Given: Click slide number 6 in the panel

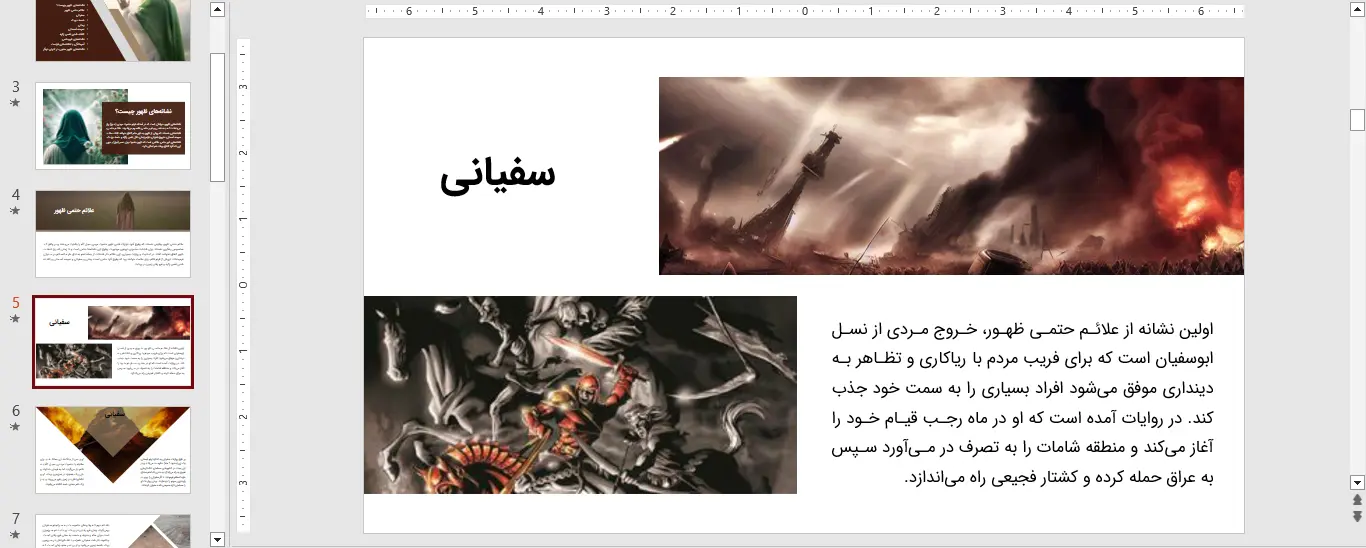Looking at the screenshot, I should pos(15,411).
